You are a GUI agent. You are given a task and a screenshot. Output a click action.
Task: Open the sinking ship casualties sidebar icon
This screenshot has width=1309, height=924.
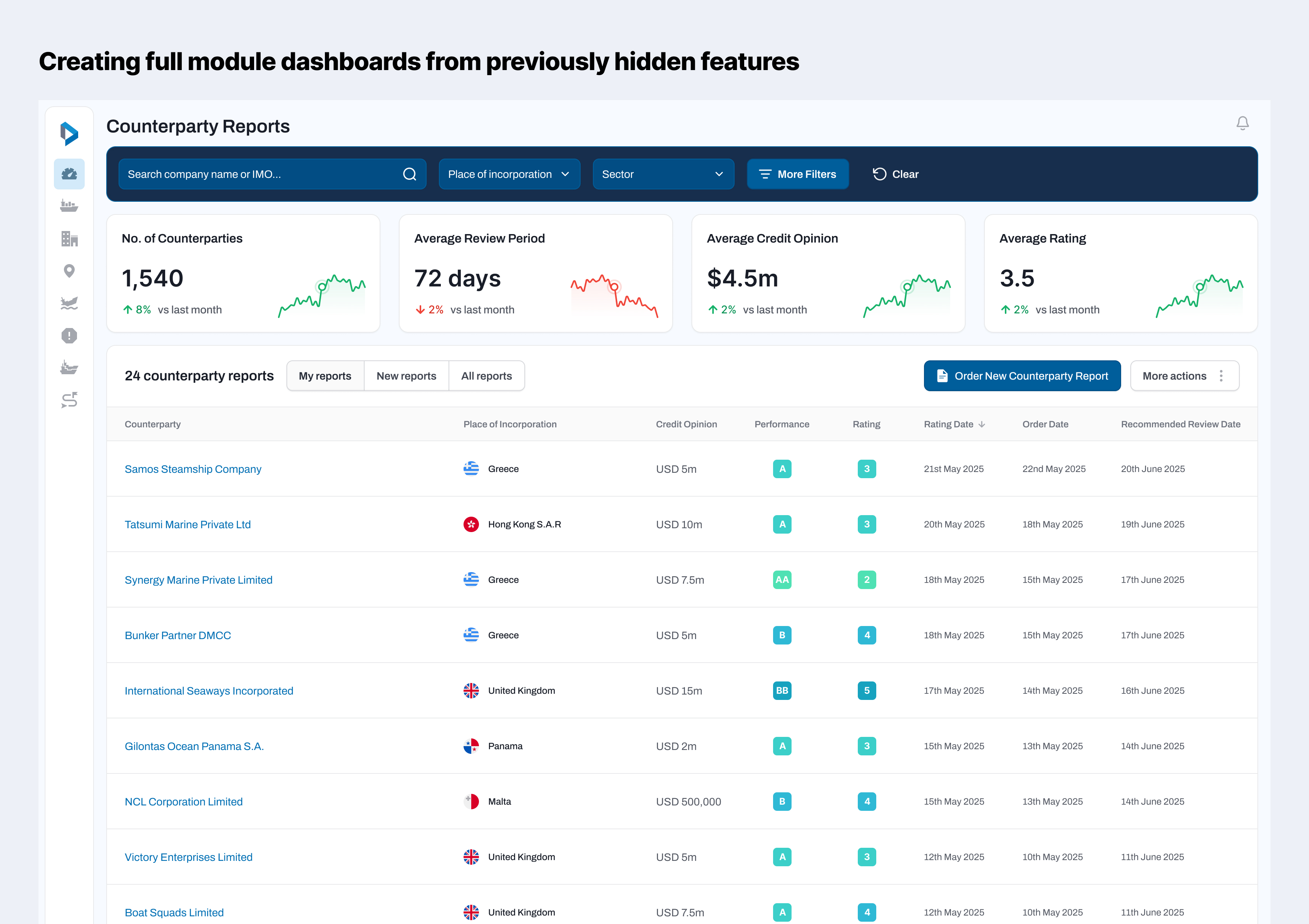[69, 303]
